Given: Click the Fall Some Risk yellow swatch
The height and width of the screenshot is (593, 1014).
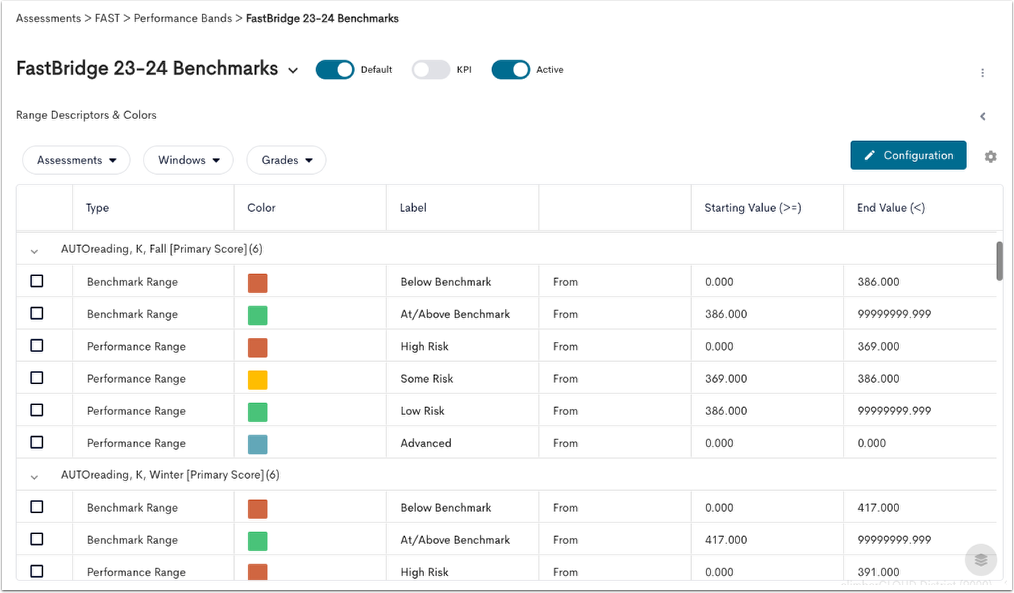Looking at the screenshot, I should coord(257,380).
